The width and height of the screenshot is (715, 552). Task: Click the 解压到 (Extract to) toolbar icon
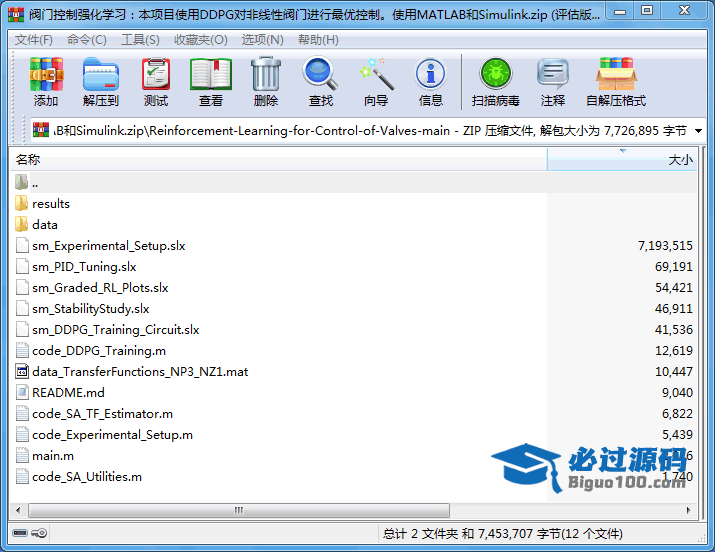click(x=101, y=74)
